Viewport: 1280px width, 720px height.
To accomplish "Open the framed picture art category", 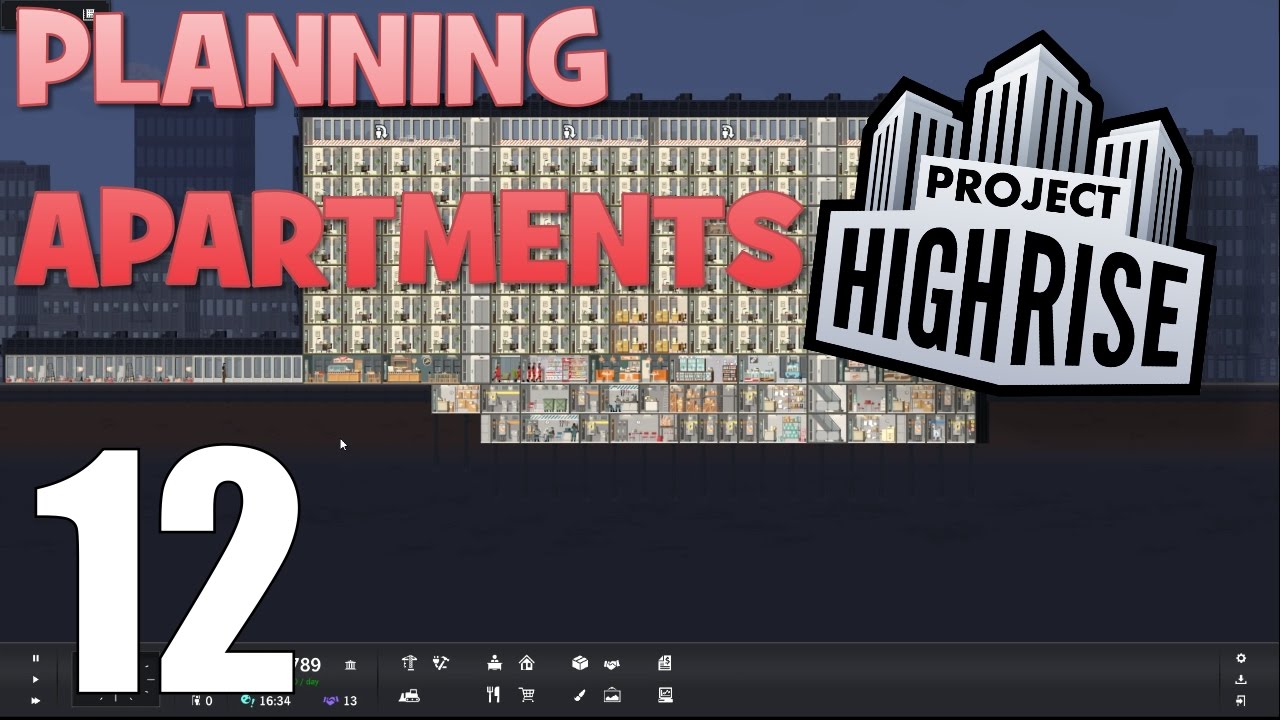I will point(612,694).
